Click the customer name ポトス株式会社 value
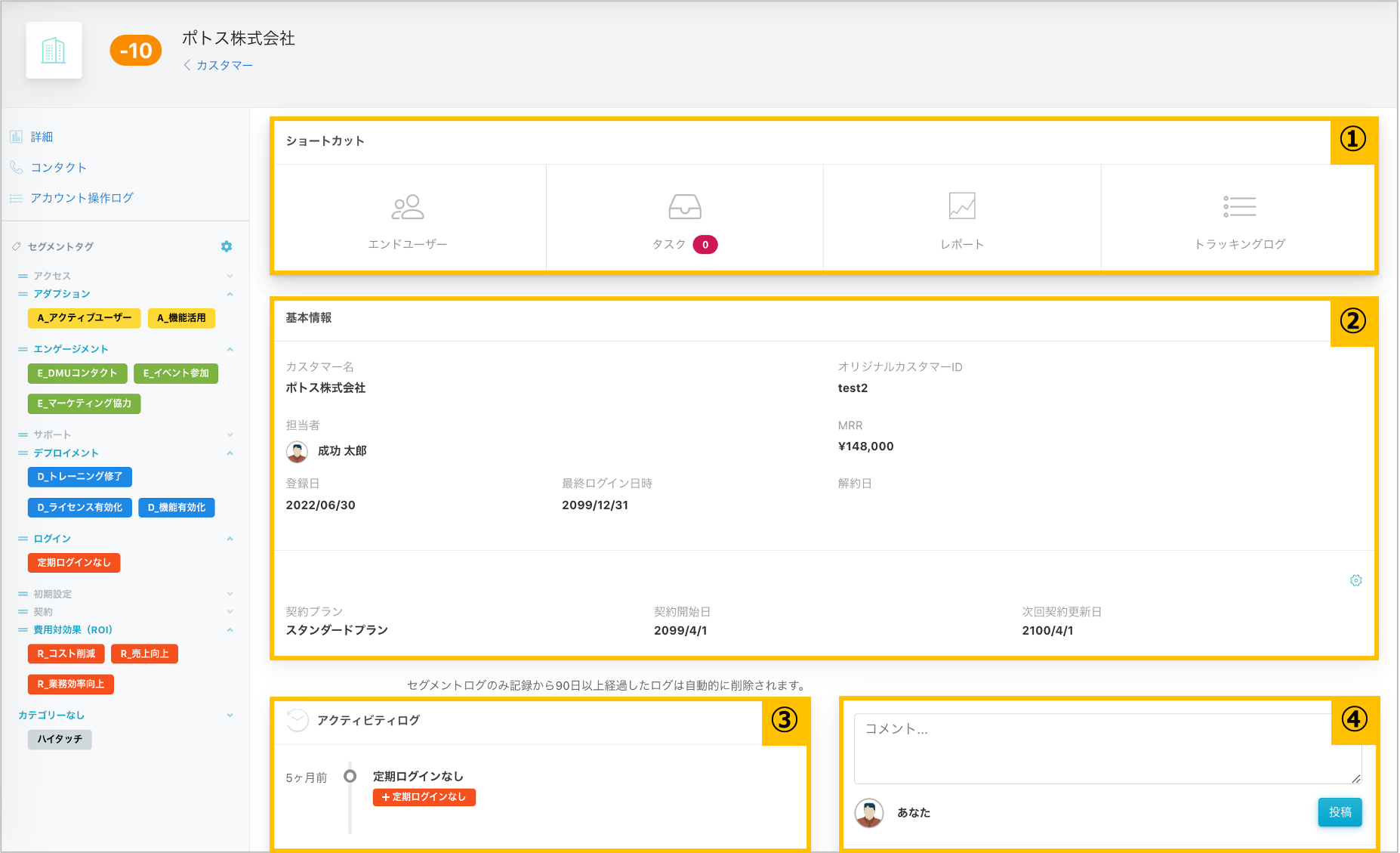This screenshot has height=853, width=1400. pyautogui.click(x=325, y=388)
